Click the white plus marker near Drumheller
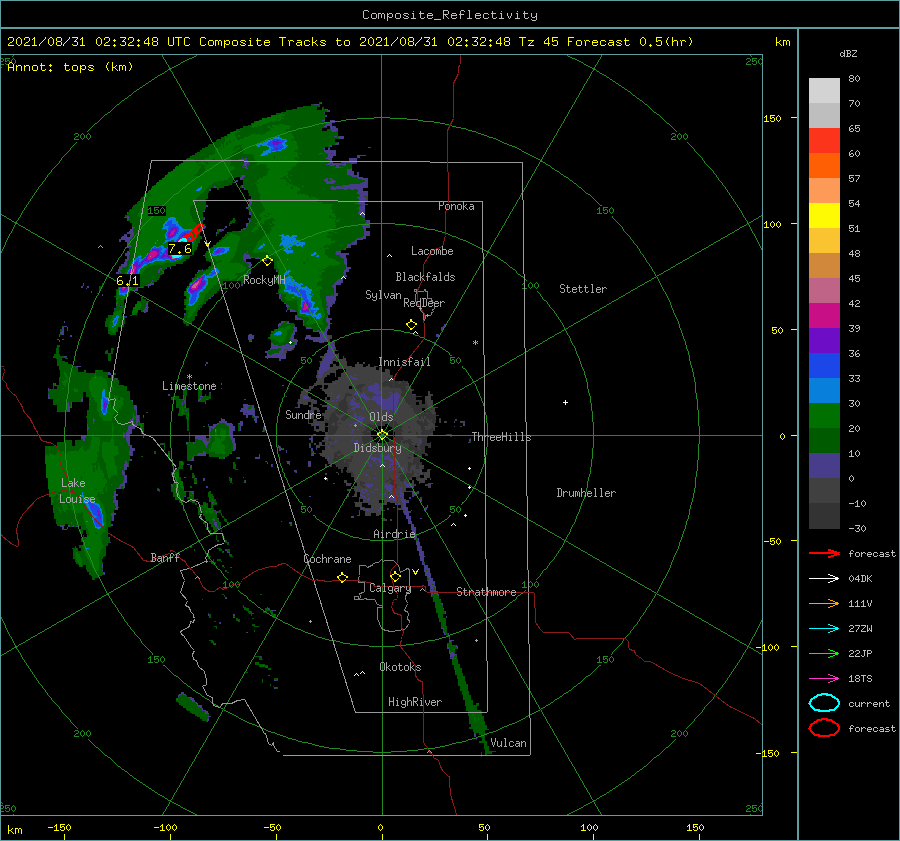900x841 pixels. 565,402
